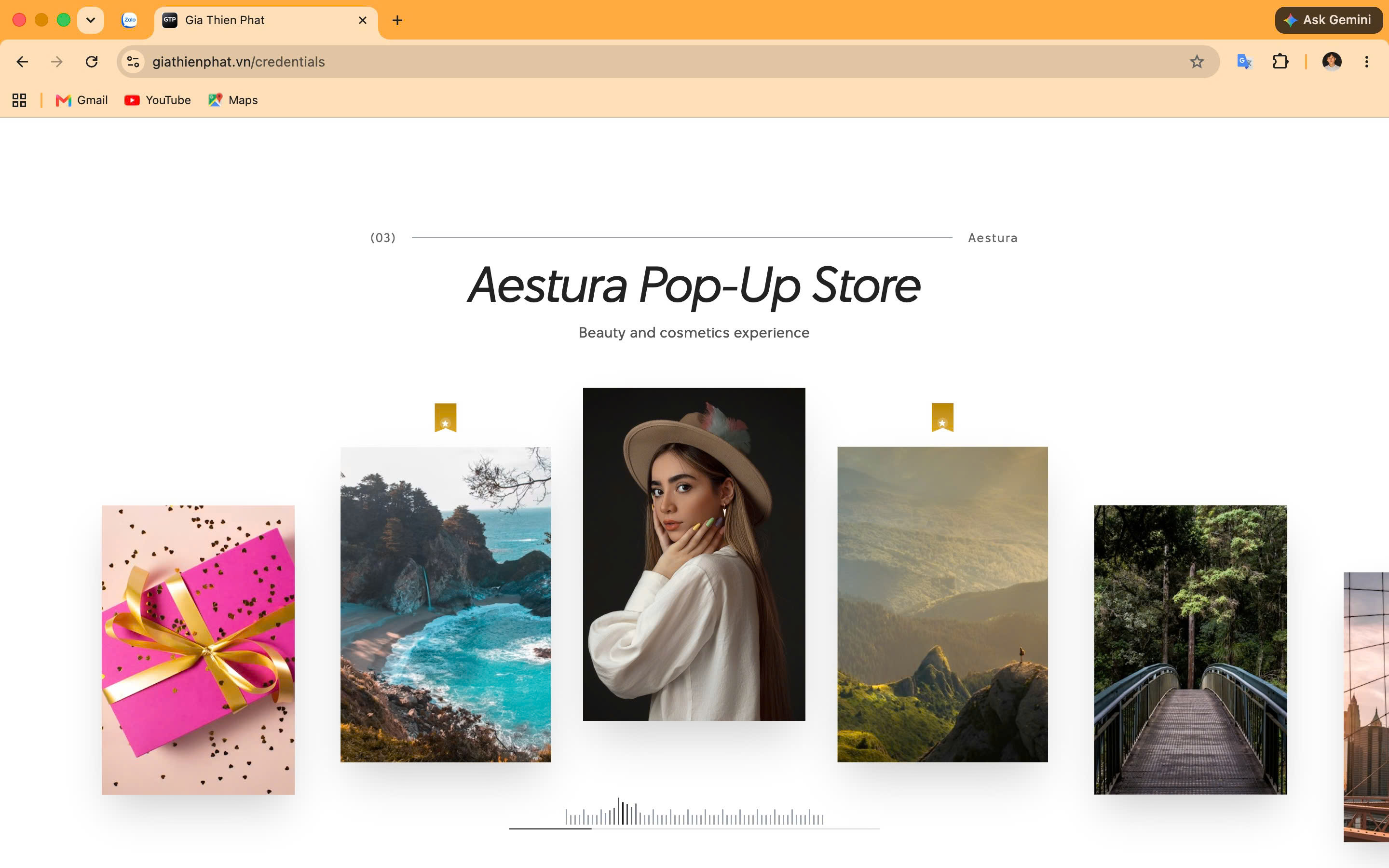Open the Extensions puzzle icon

[1280, 61]
